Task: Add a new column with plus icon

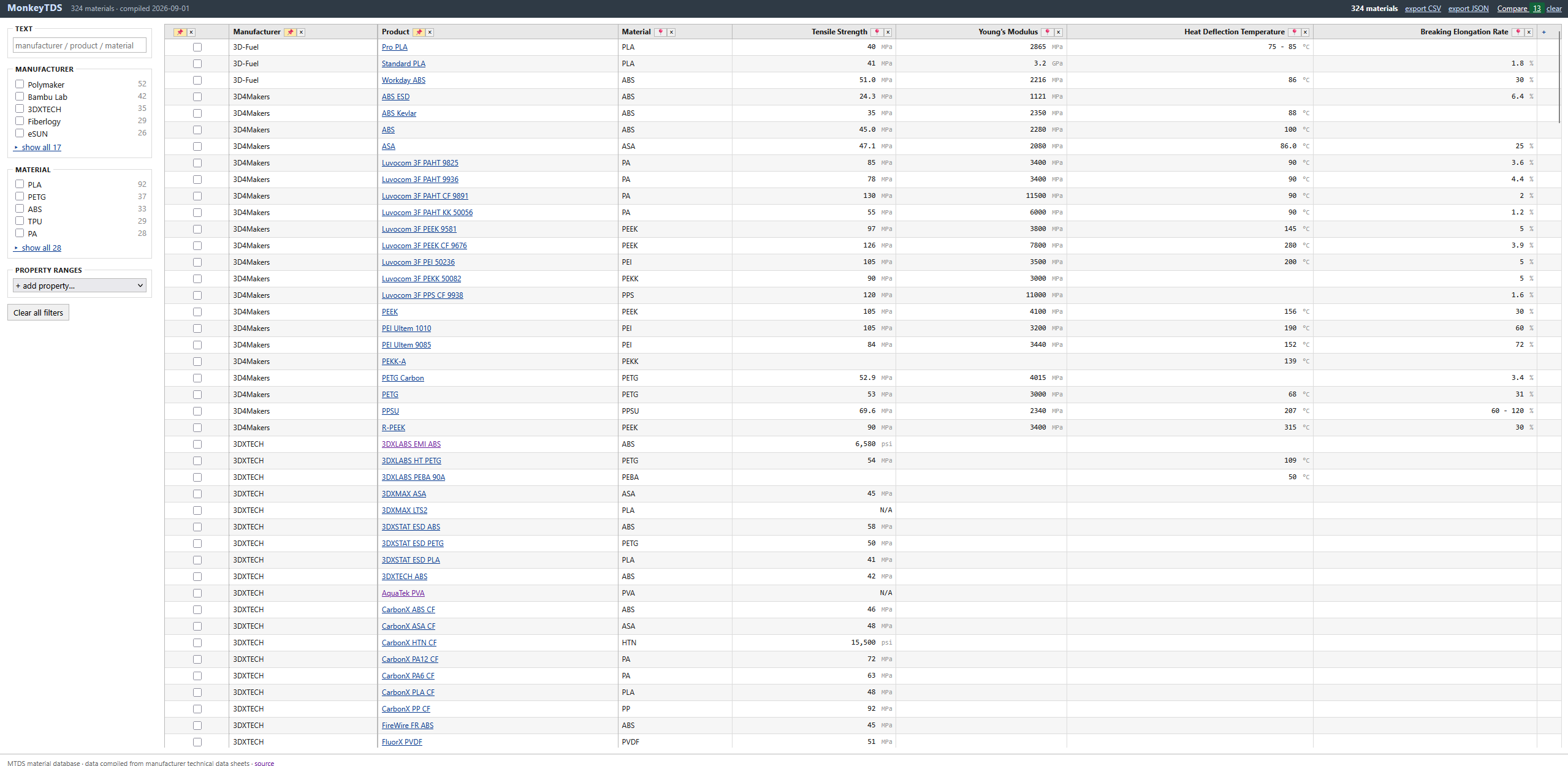Action: pos(1543,32)
